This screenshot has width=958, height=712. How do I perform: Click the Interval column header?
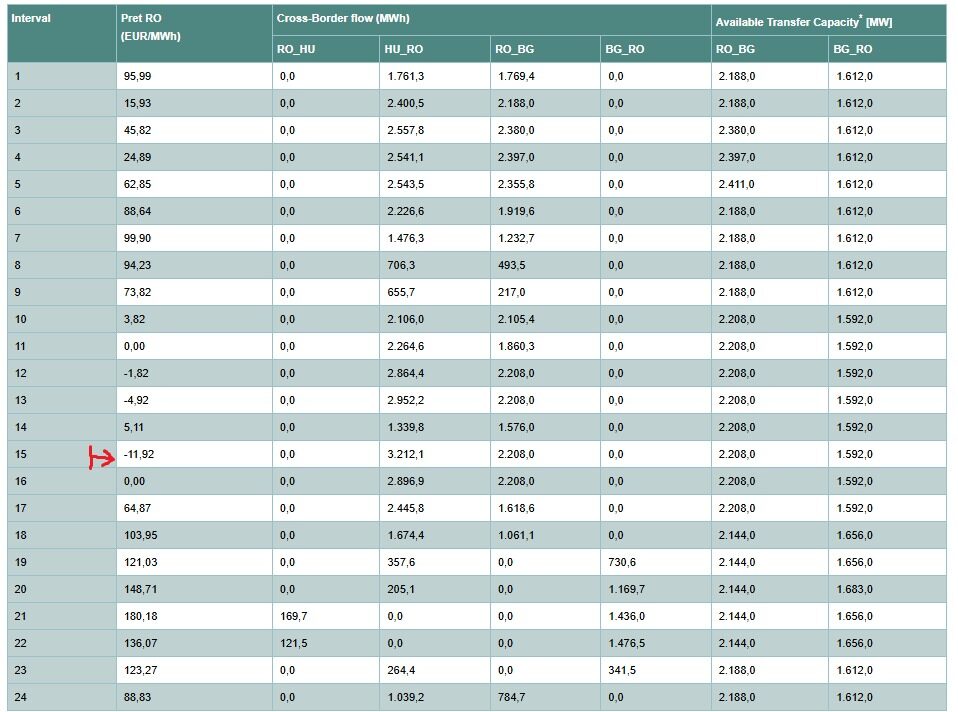pyautogui.click(x=31, y=19)
